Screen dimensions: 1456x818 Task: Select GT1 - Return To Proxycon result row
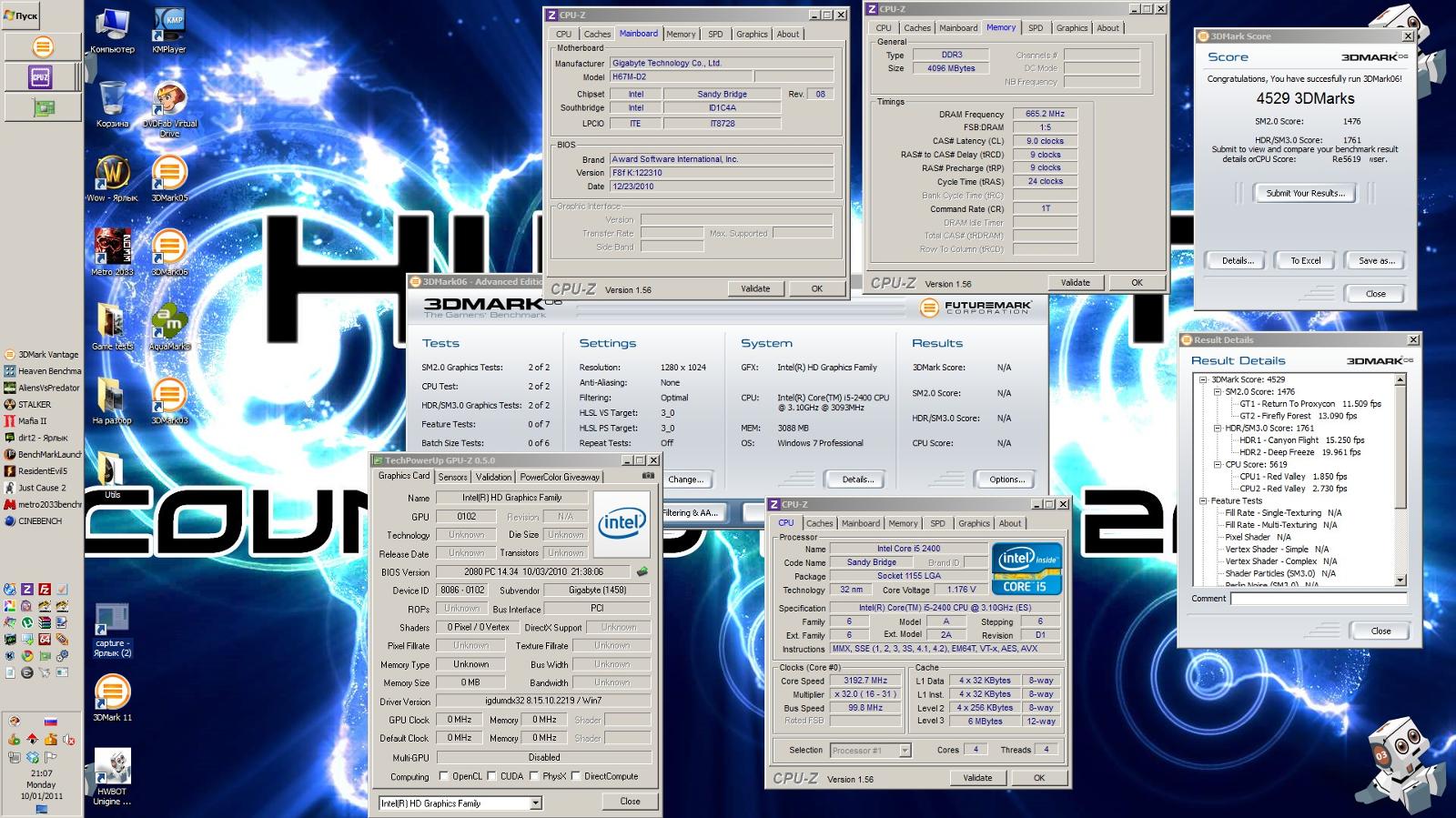tap(1310, 404)
